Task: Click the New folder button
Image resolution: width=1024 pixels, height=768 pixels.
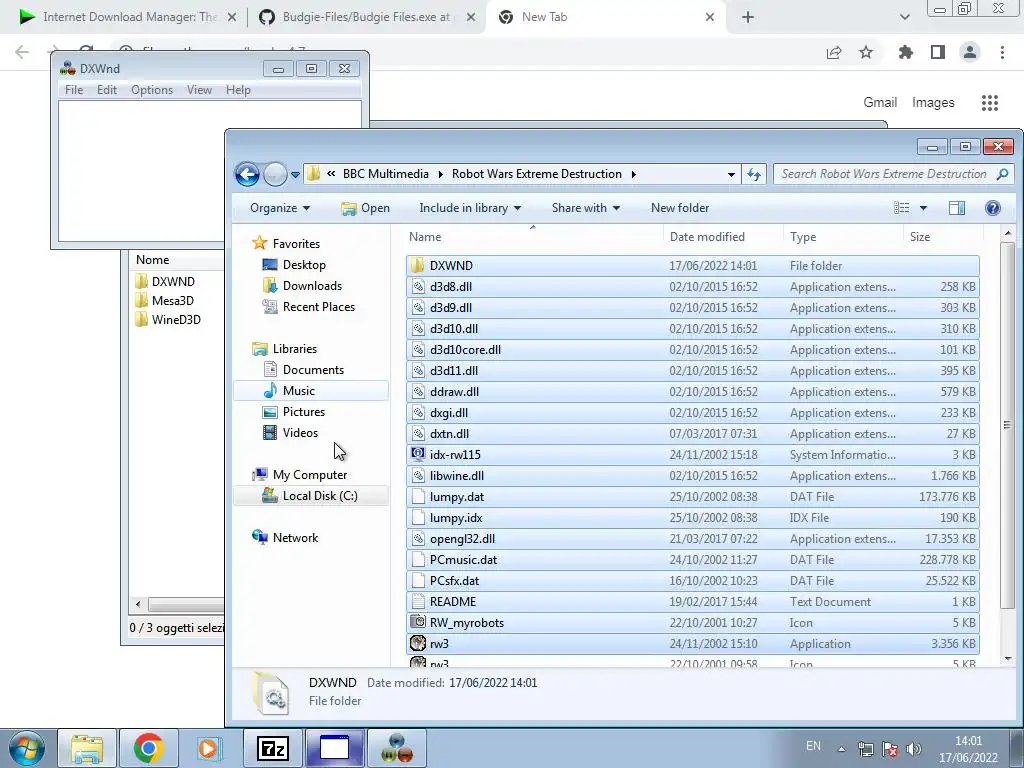Action: tap(680, 208)
